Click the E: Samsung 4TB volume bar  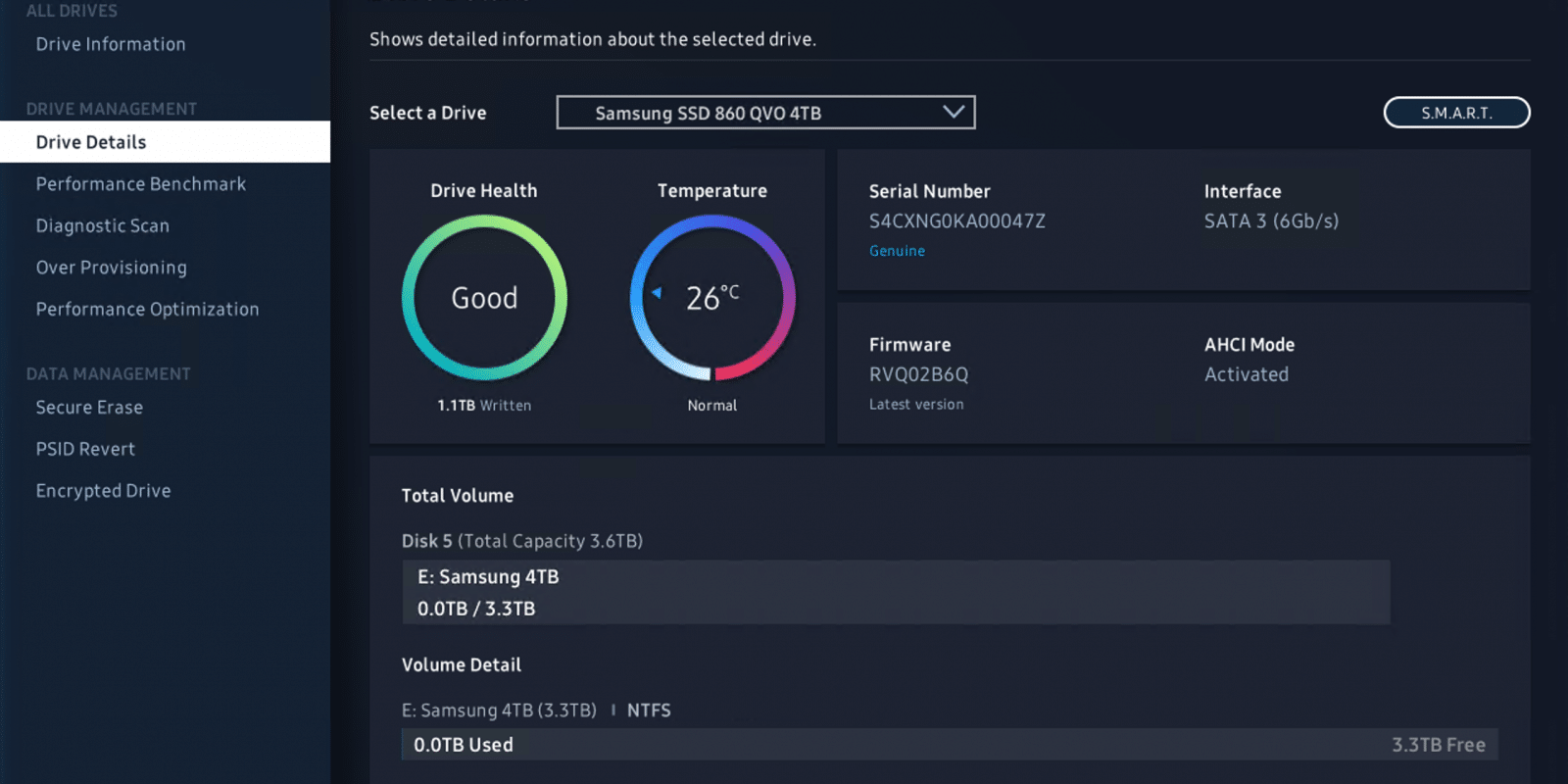pos(896,592)
